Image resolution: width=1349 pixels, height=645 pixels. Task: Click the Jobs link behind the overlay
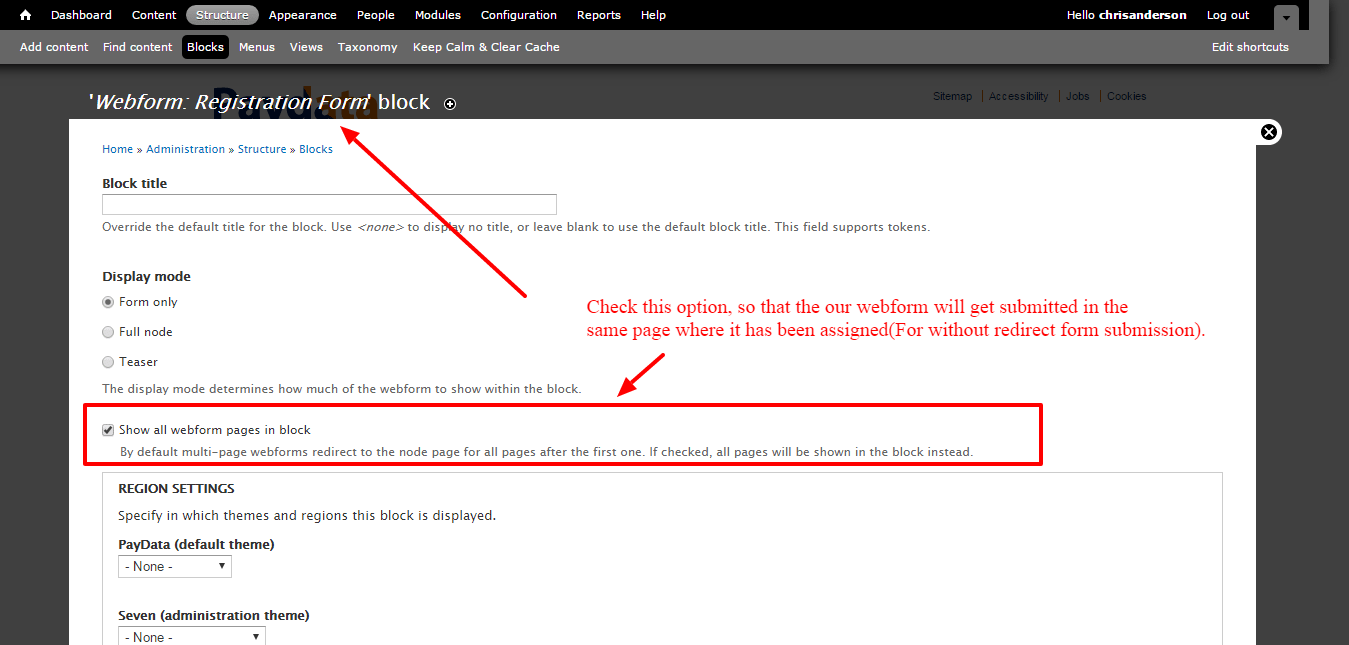point(1077,96)
